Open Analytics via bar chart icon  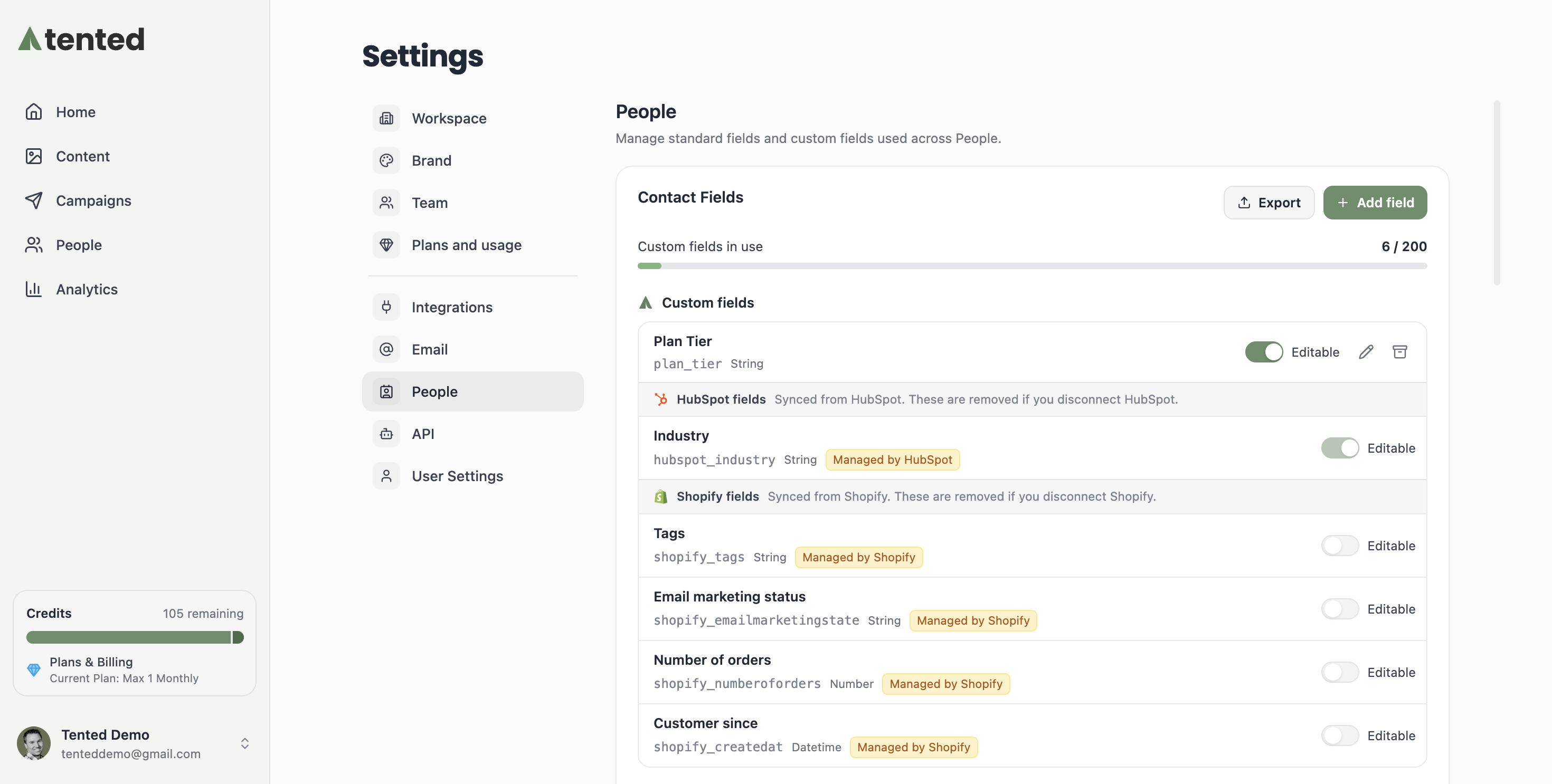click(34, 289)
